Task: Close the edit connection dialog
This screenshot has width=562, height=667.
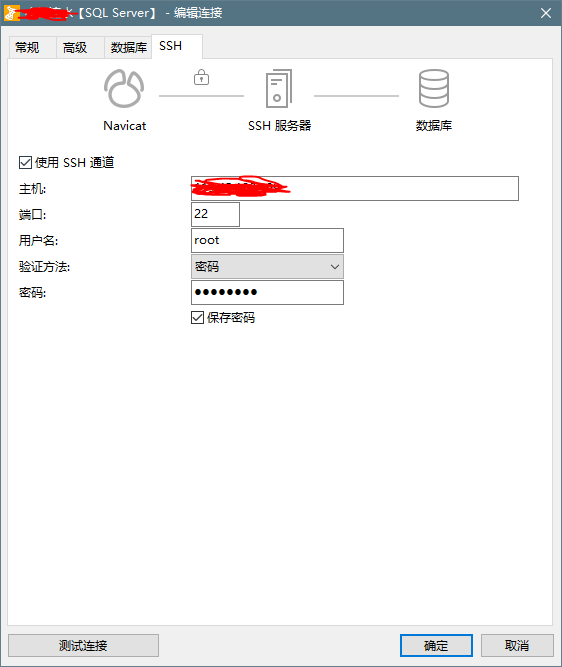Action: tap(546, 13)
